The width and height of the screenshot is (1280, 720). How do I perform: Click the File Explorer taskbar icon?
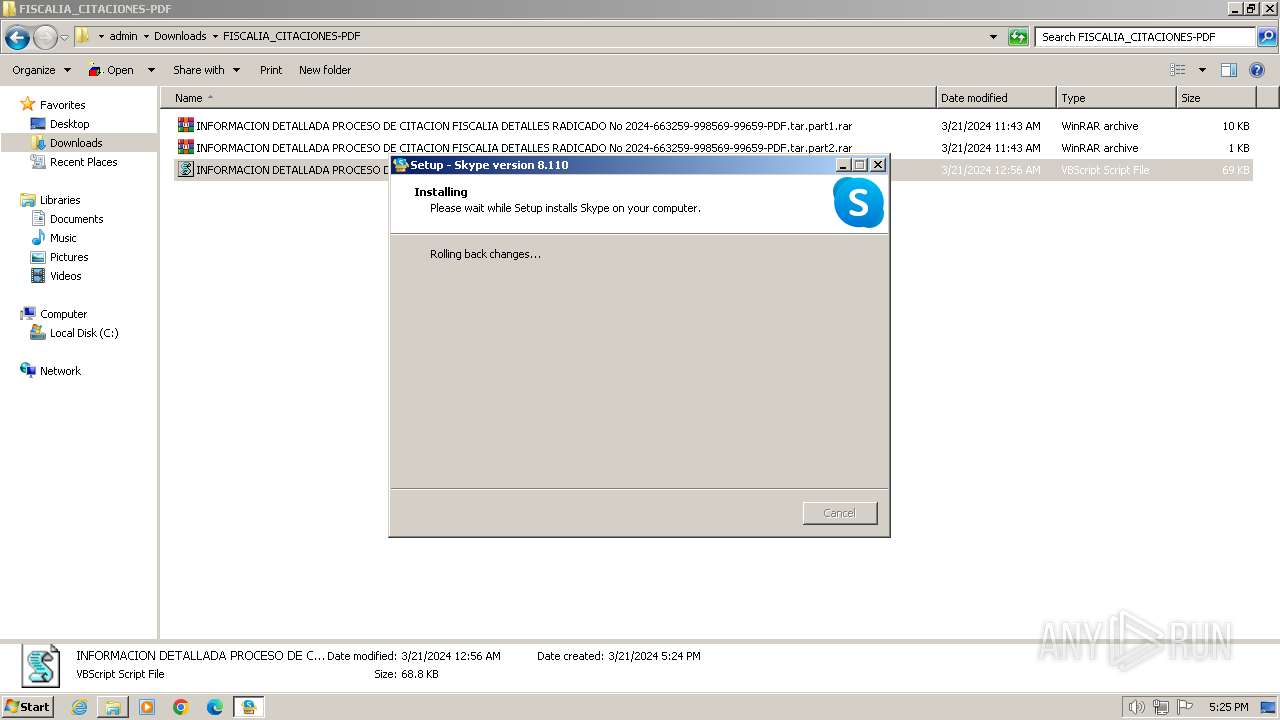[113, 707]
